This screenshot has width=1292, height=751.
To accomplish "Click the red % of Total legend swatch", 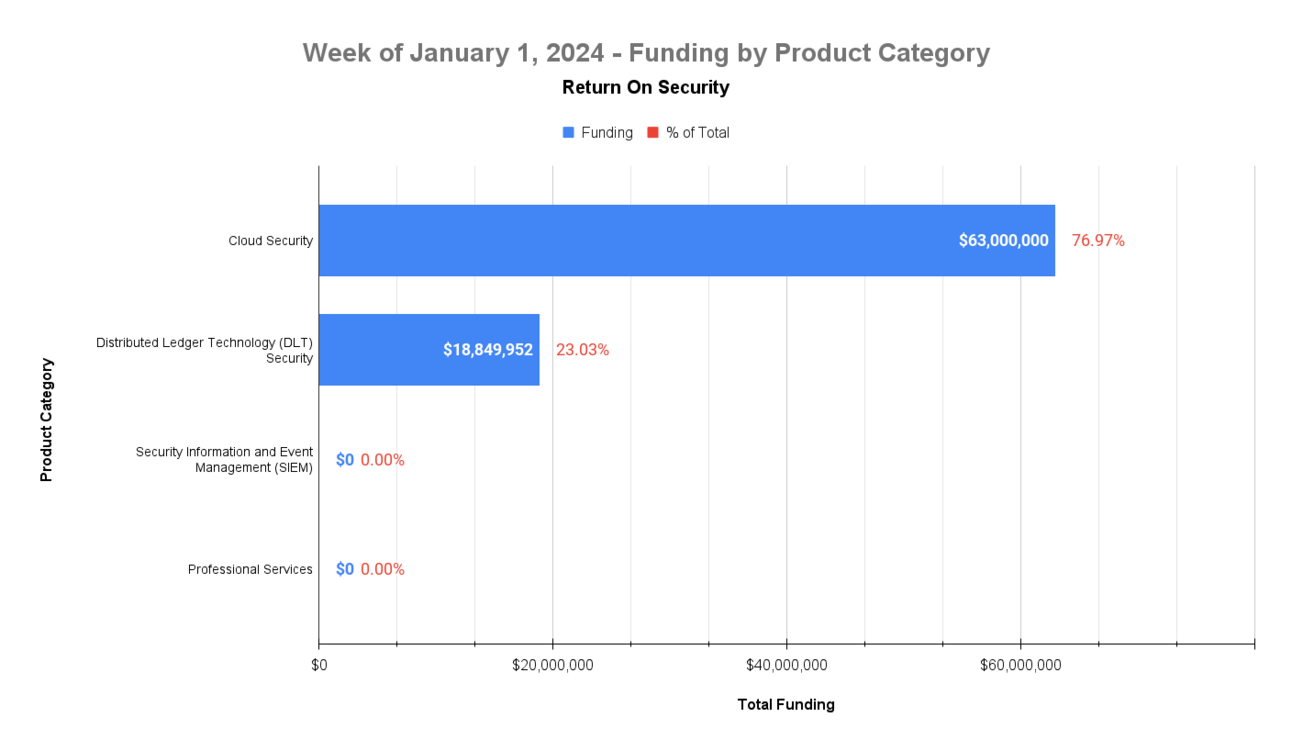I will point(653,132).
